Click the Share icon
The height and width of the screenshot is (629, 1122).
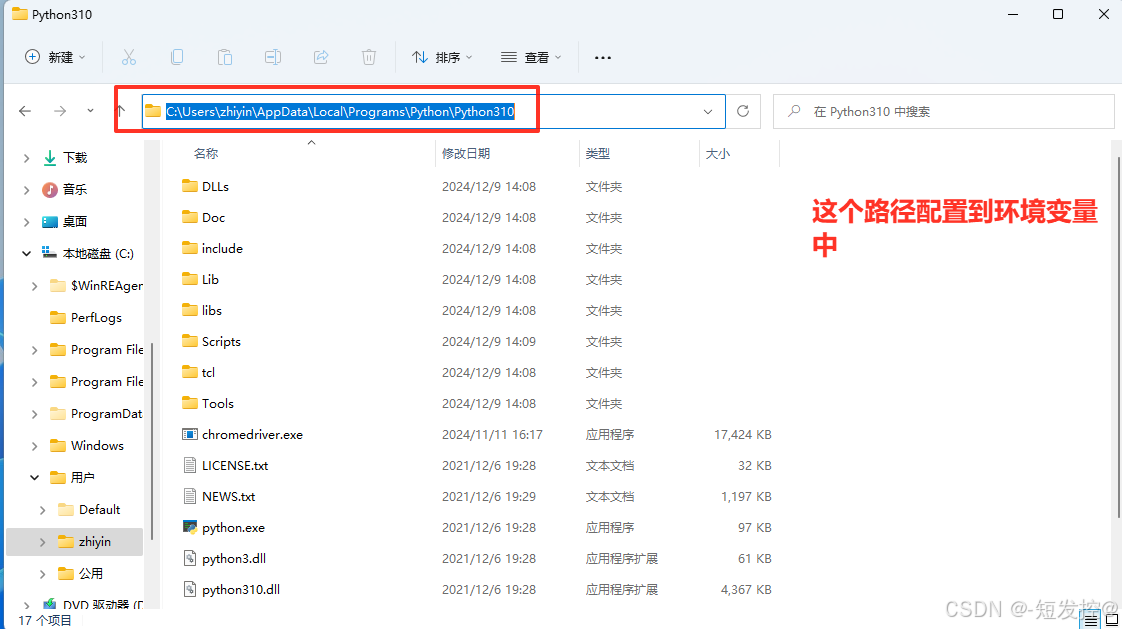321,57
